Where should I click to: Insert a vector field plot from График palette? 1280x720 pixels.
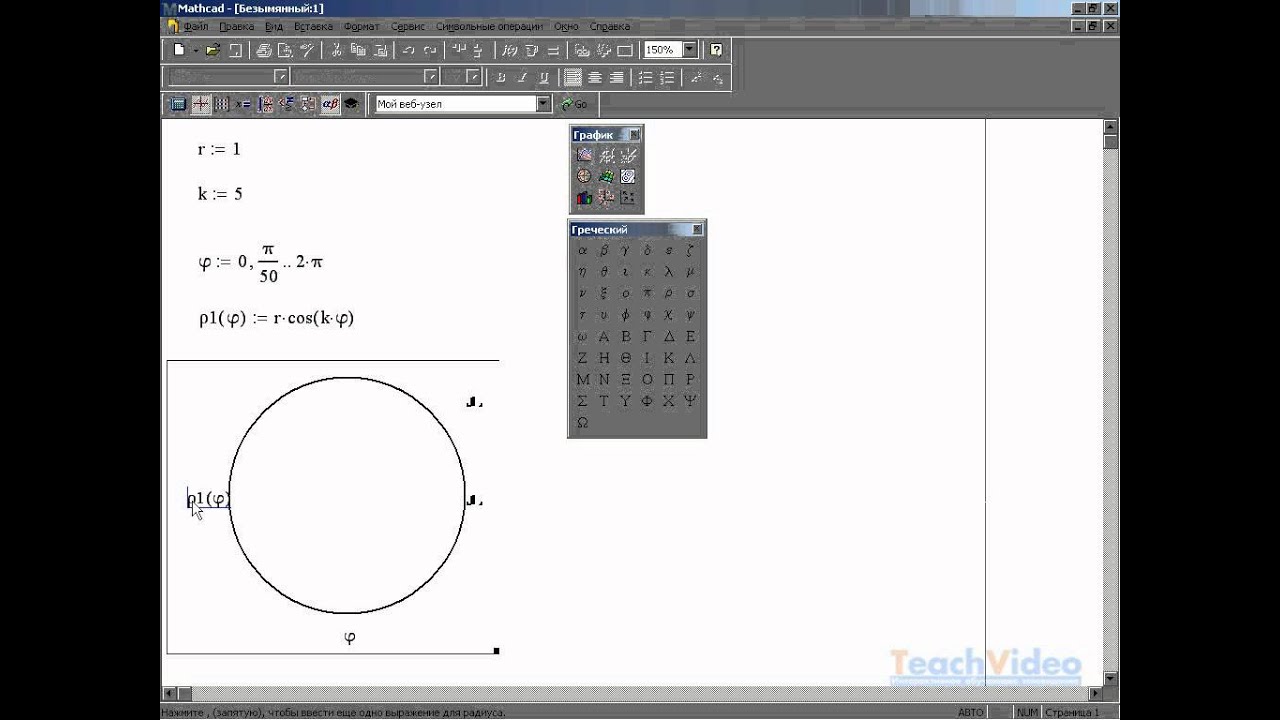click(628, 197)
